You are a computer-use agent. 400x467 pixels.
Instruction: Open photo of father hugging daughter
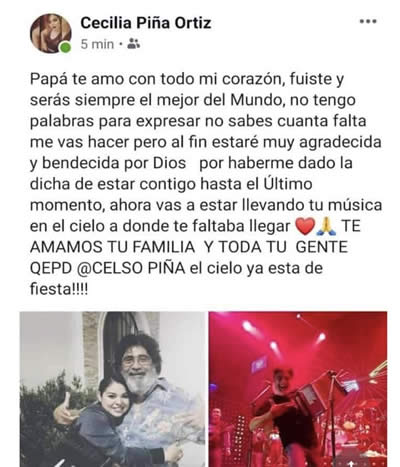[112, 389]
